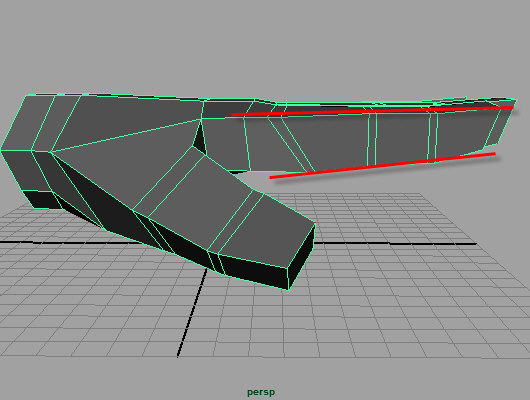The height and width of the screenshot is (400, 530).
Task: Select wide side face between vertical edge loops on upper arm
Action: pyautogui.click(x=402, y=139)
